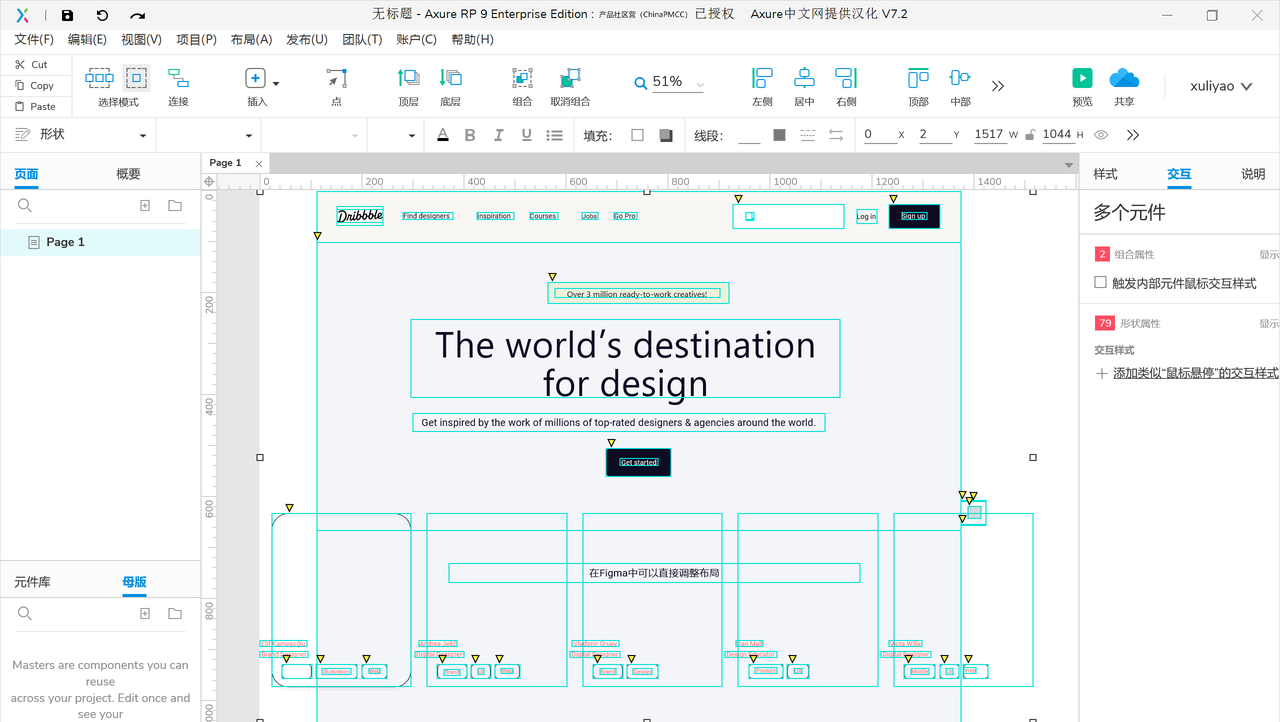Show 组合属性 section details
The height and width of the screenshot is (722, 1280).
click(x=1269, y=255)
